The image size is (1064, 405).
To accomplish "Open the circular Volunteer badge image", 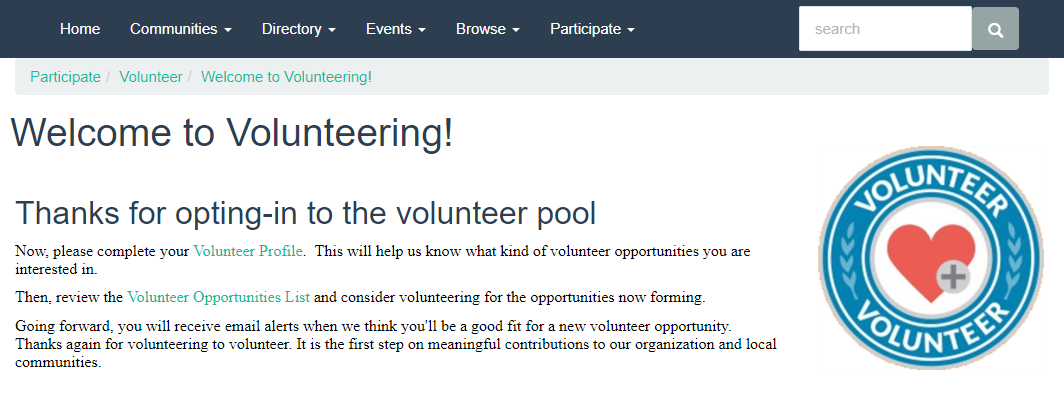I will click(x=931, y=258).
